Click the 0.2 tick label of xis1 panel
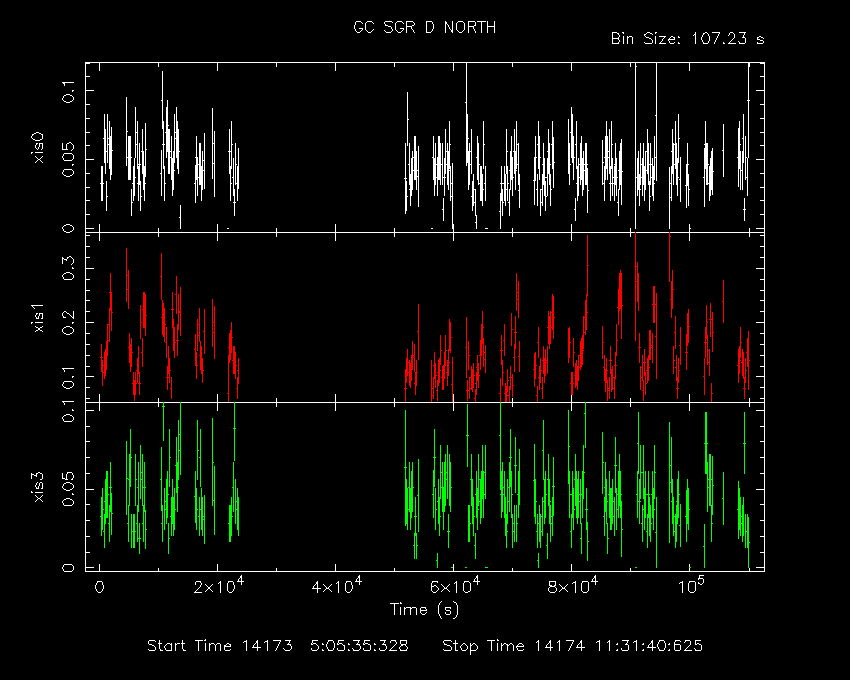This screenshot has height=680, width=850. [68, 323]
